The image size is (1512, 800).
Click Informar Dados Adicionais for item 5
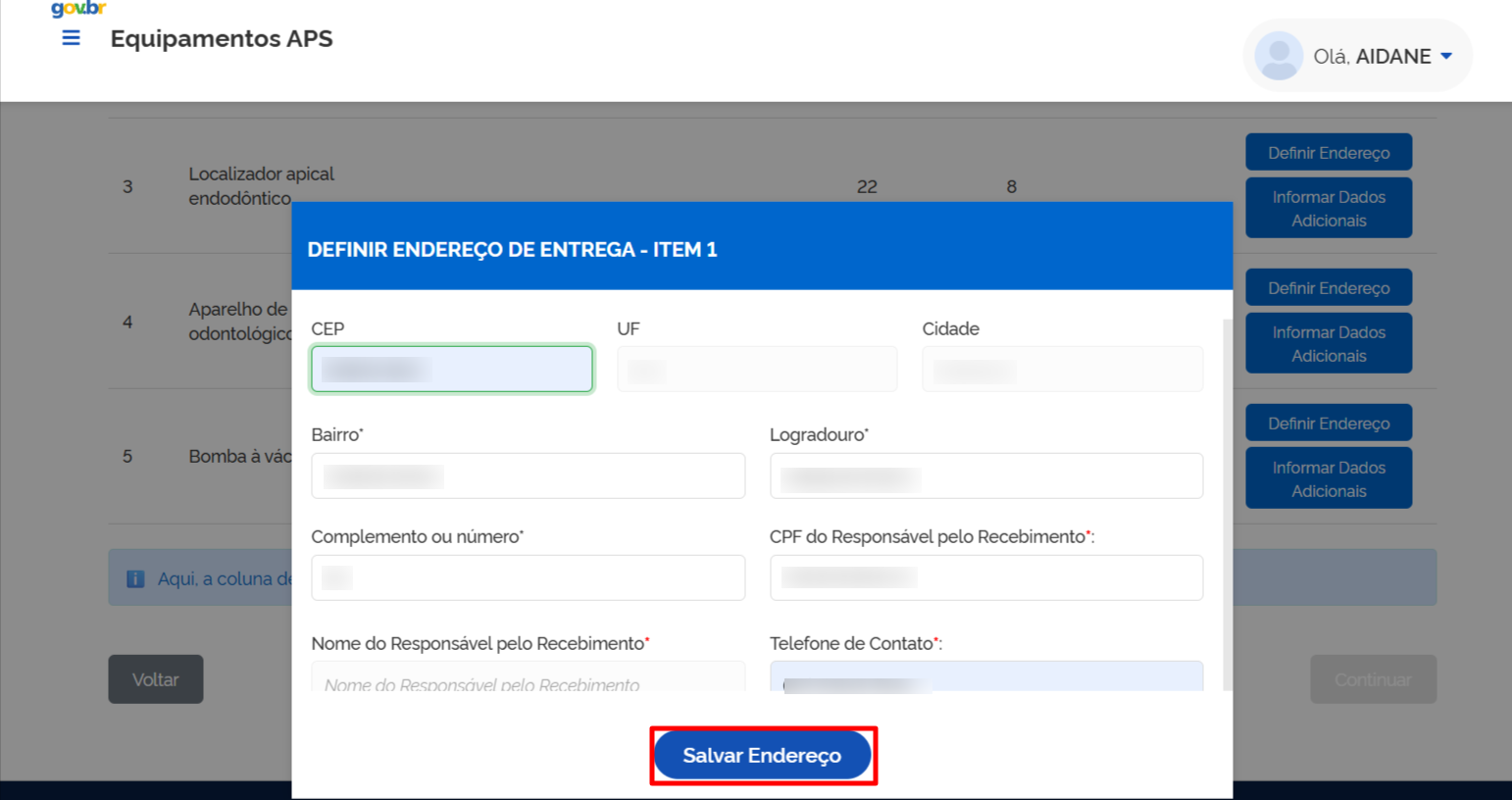(1328, 478)
